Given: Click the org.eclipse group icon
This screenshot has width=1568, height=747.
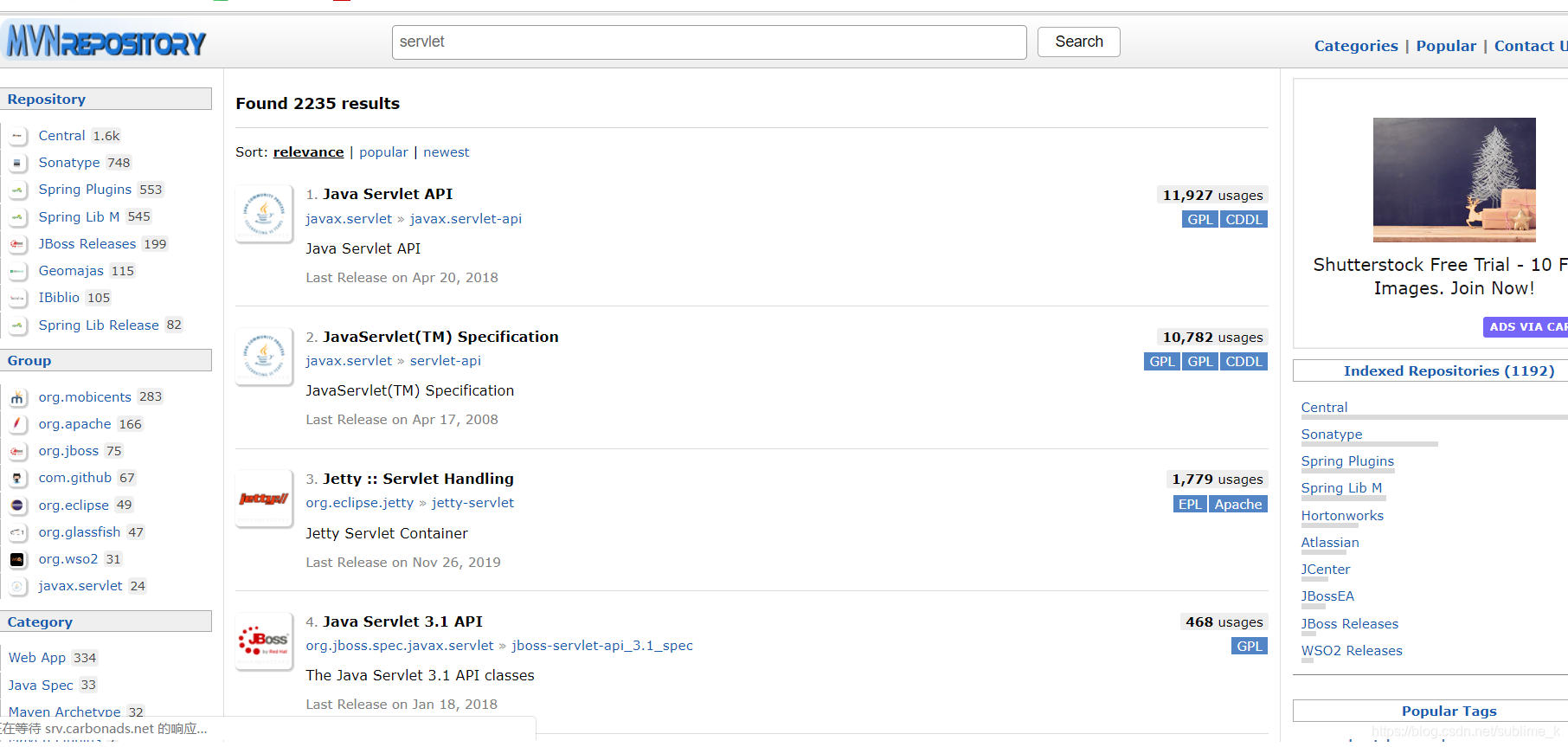Looking at the screenshot, I should pyautogui.click(x=17, y=506).
